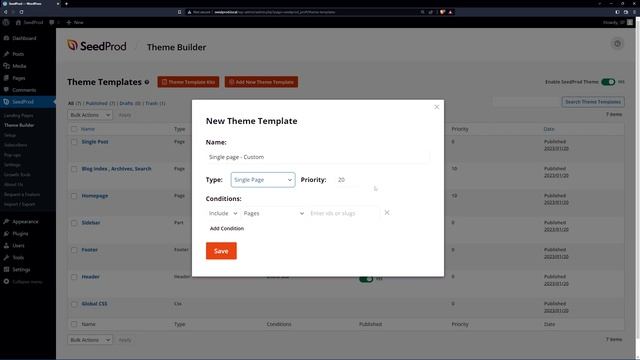Image resolution: width=640 pixels, height=360 pixels.
Task: Save the new theme template
Action: tap(221, 251)
